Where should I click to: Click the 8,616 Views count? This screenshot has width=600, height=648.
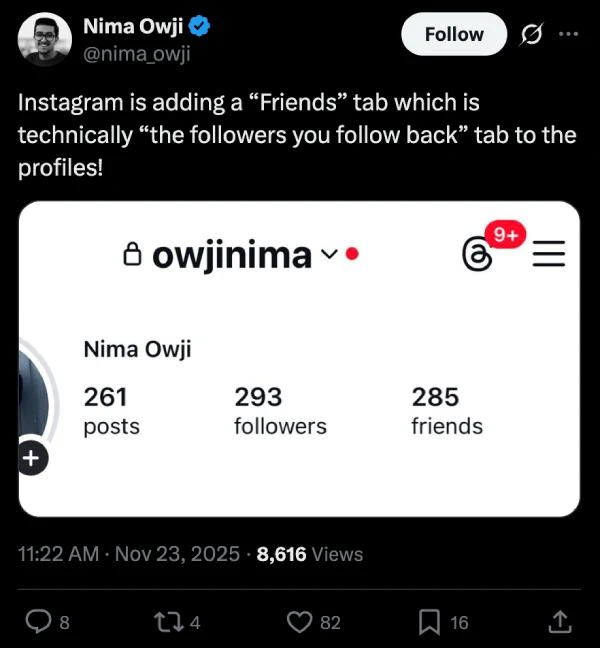point(310,554)
